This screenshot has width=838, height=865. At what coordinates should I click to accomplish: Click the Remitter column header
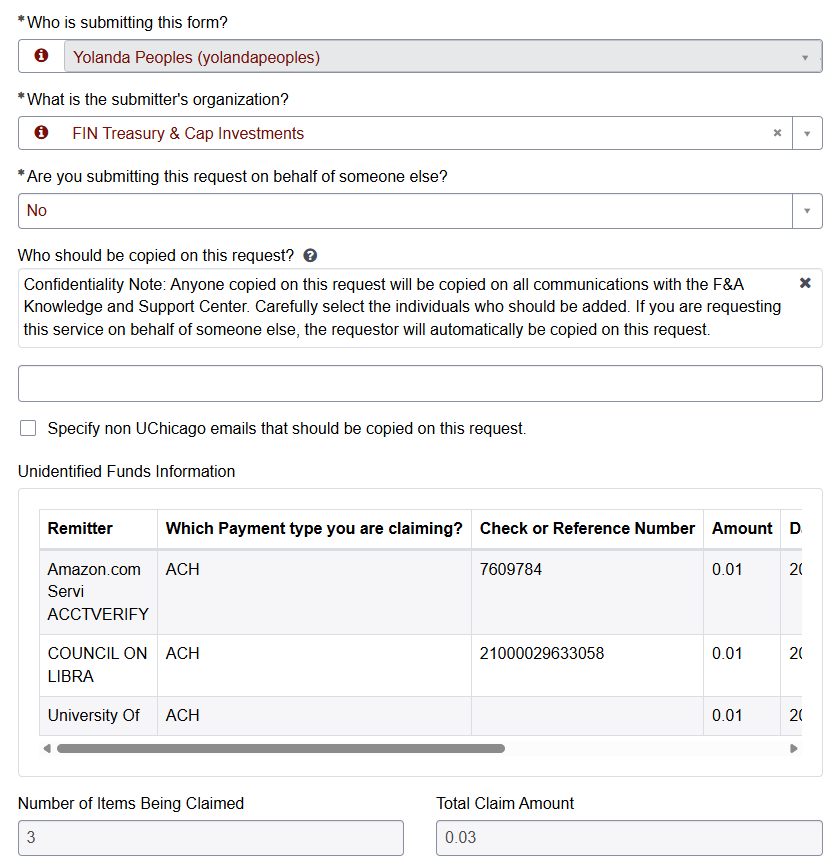coord(80,529)
